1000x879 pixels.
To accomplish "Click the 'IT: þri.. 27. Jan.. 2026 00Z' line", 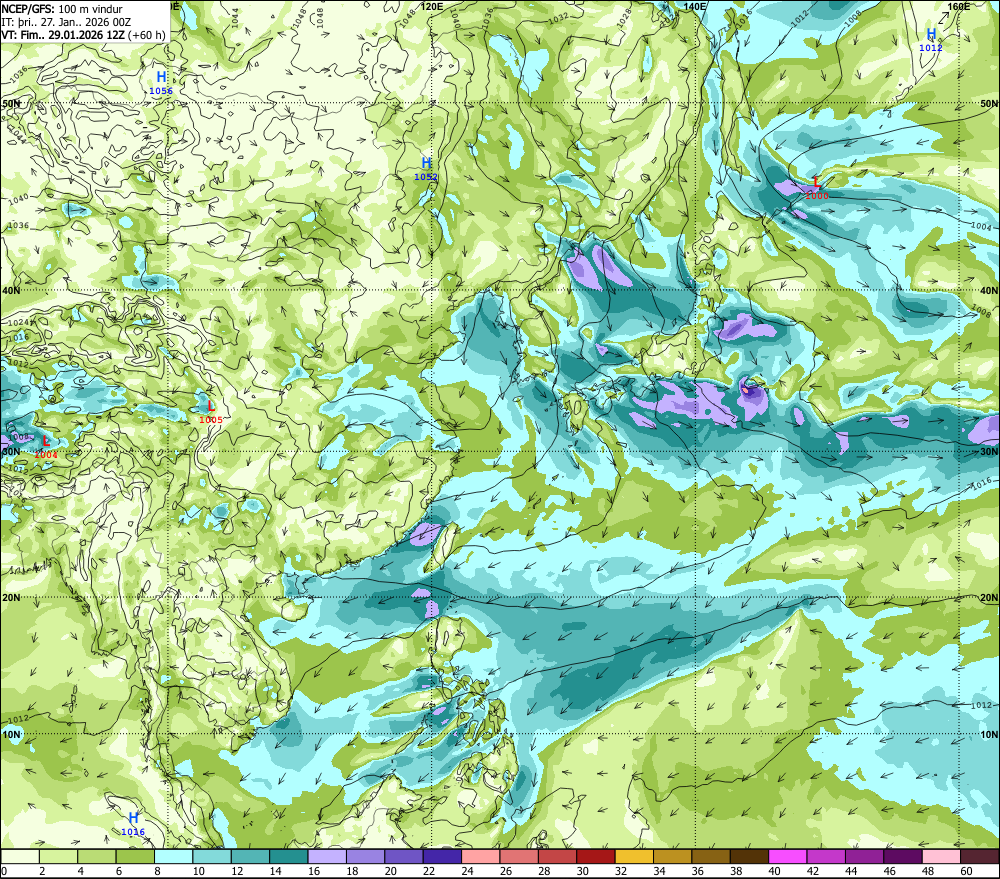I will (x=66, y=22).
